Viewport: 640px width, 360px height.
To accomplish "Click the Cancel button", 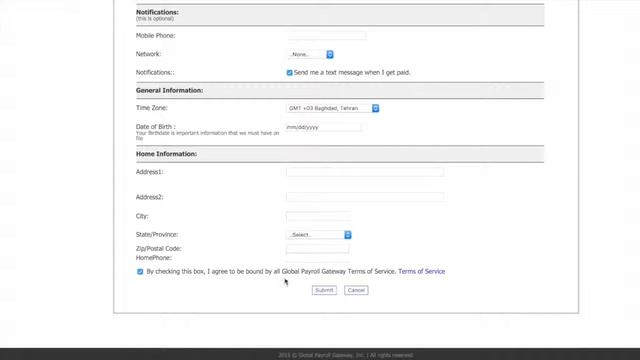I will 356,290.
